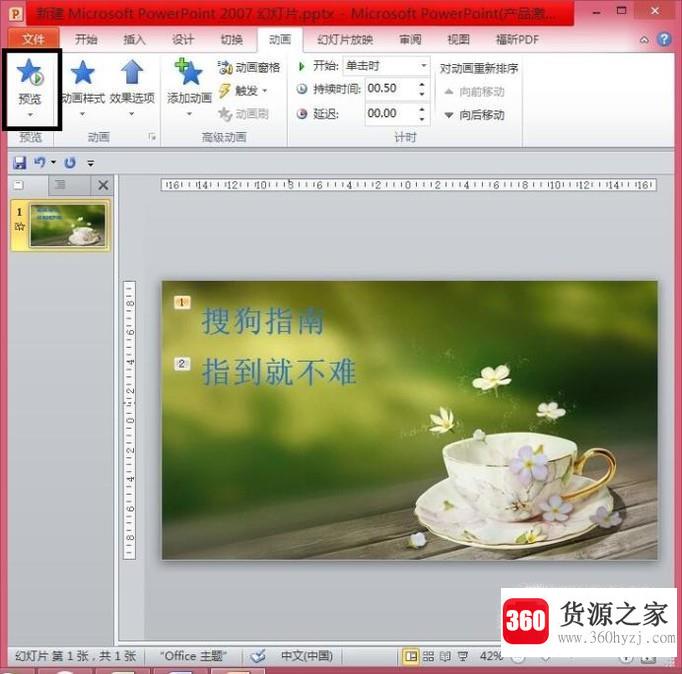Screen dimensions: 682x674
Task: Click the animation star beside slide 1 thumbnail
Action: click(20, 227)
